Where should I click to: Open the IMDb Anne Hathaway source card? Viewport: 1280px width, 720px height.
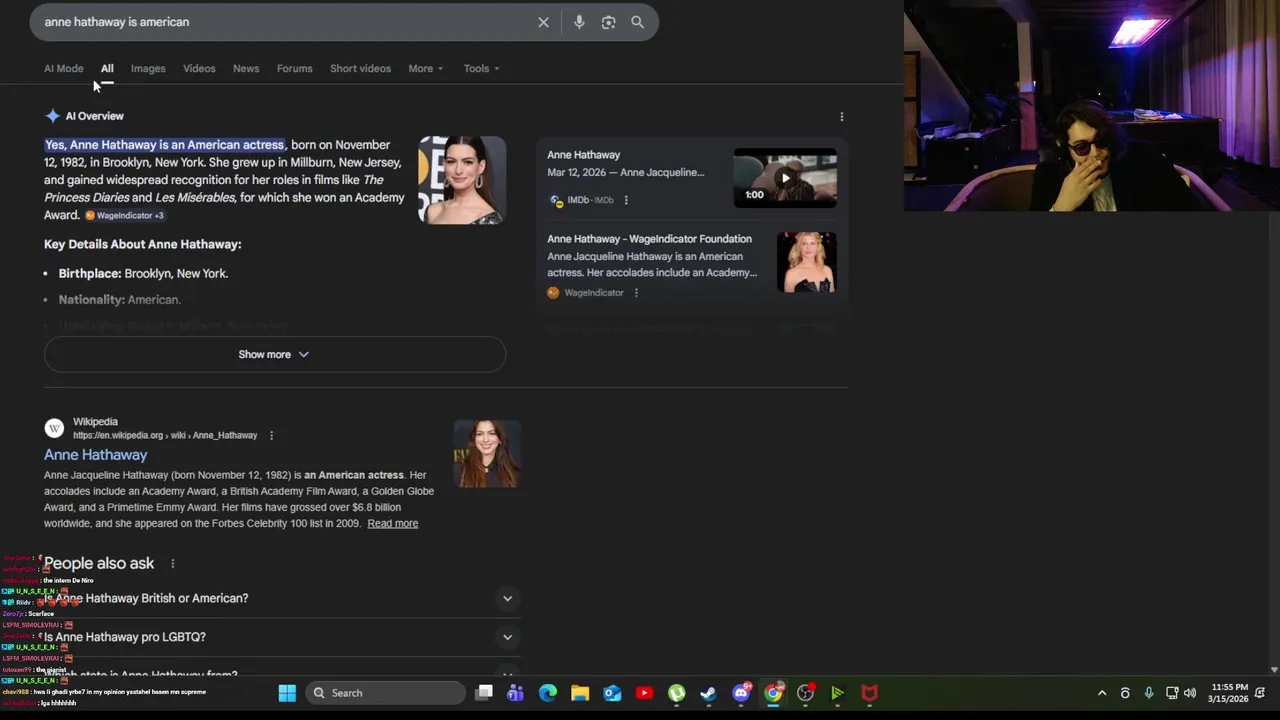click(692, 178)
